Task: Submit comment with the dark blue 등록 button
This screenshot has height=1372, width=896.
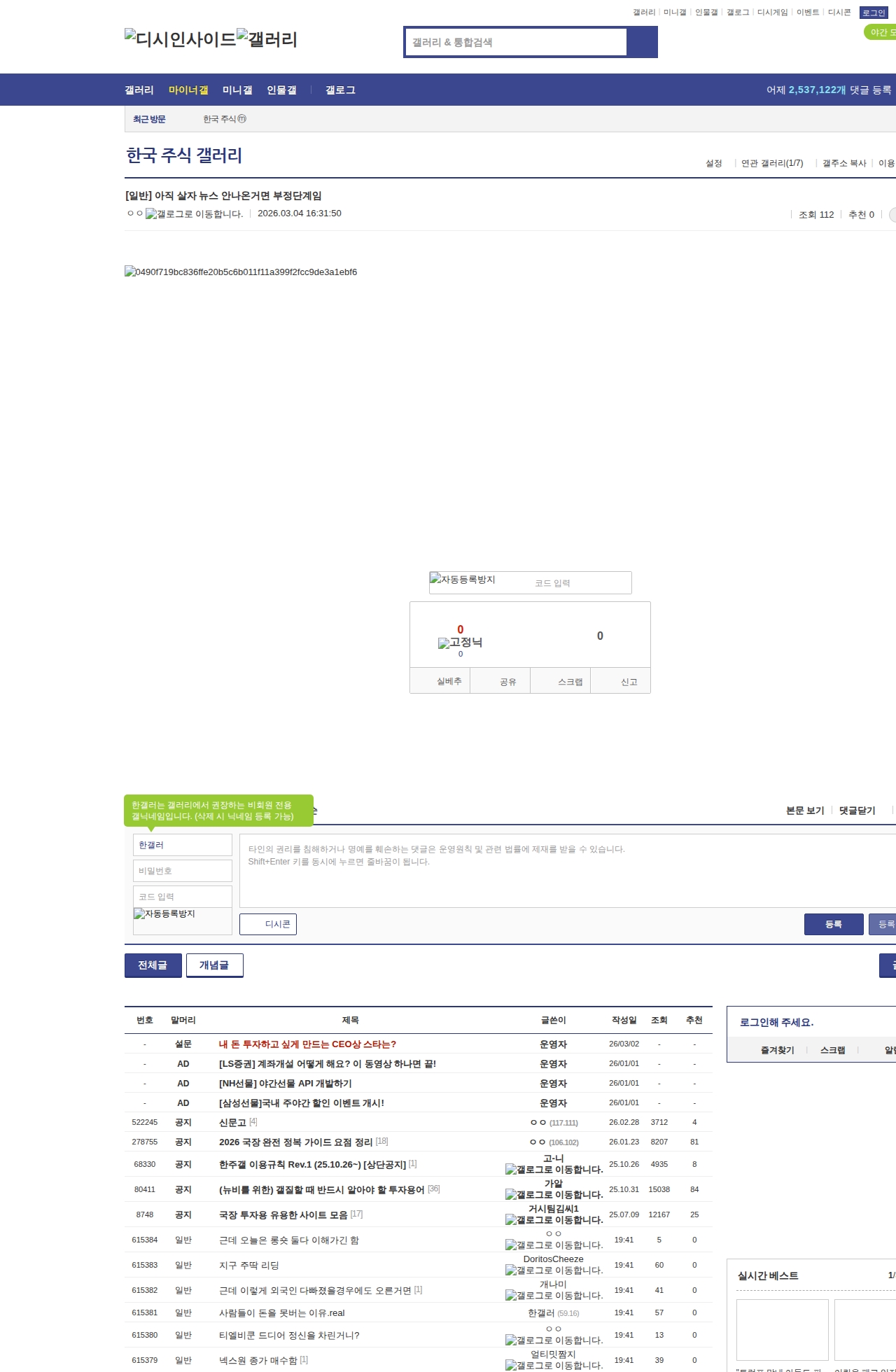Action: [834, 924]
